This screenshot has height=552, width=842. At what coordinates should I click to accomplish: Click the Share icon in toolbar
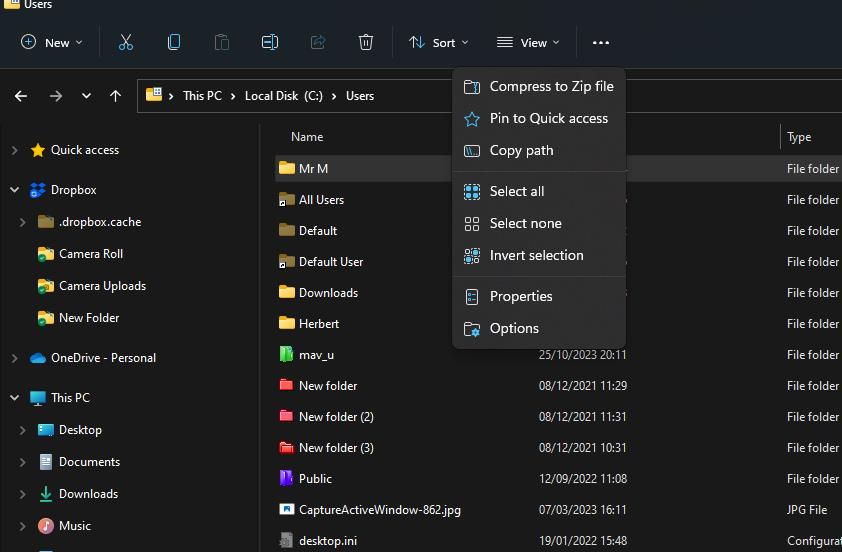pyautogui.click(x=318, y=42)
